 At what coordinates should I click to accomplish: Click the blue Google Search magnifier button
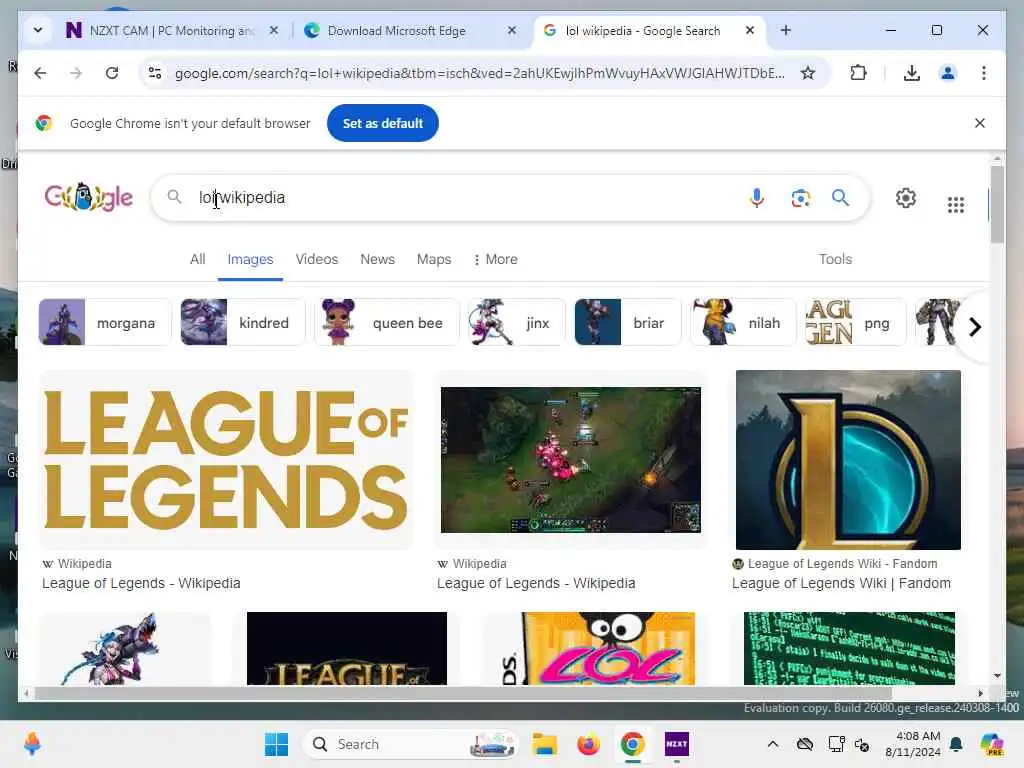[x=840, y=197]
